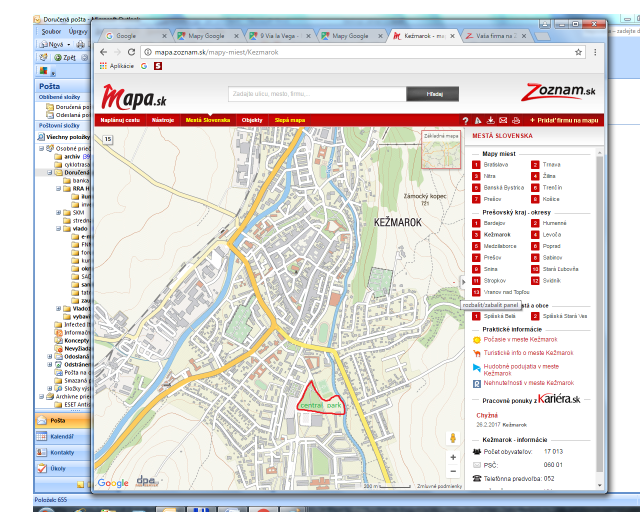Open the help question mark icon

coord(465,120)
